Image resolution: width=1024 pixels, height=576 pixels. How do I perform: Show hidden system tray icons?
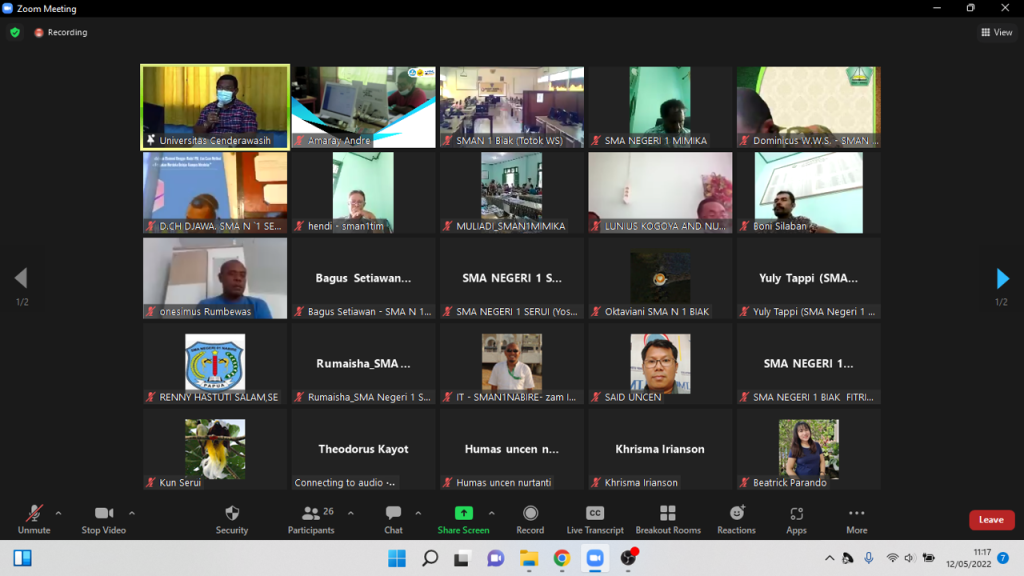(829, 558)
